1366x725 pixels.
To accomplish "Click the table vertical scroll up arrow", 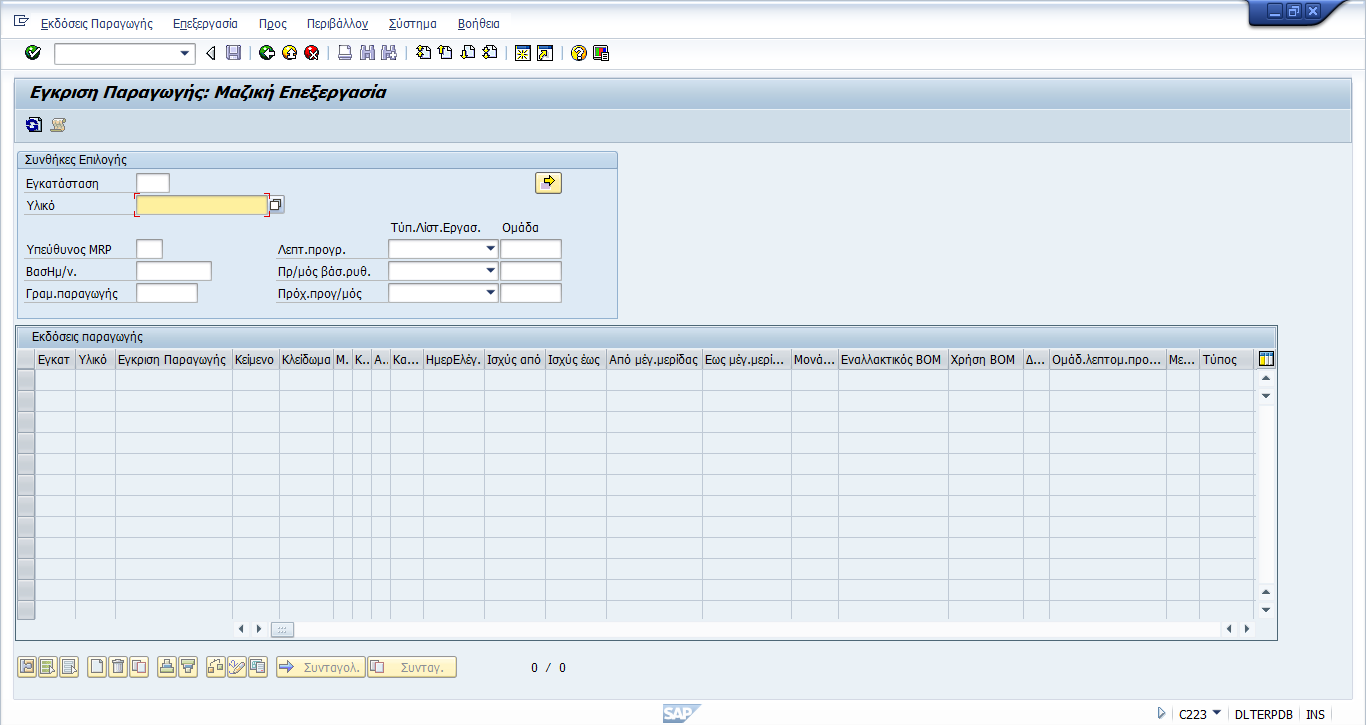I will click(x=1266, y=378).
